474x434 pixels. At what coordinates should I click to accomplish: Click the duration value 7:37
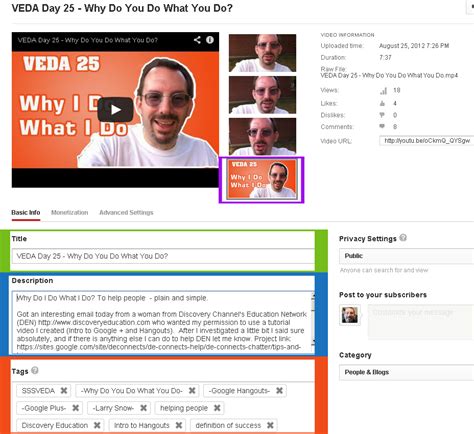385,57
